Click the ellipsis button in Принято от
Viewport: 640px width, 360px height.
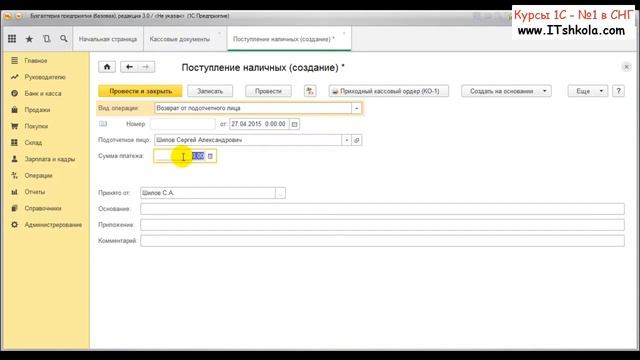point(280,193)
